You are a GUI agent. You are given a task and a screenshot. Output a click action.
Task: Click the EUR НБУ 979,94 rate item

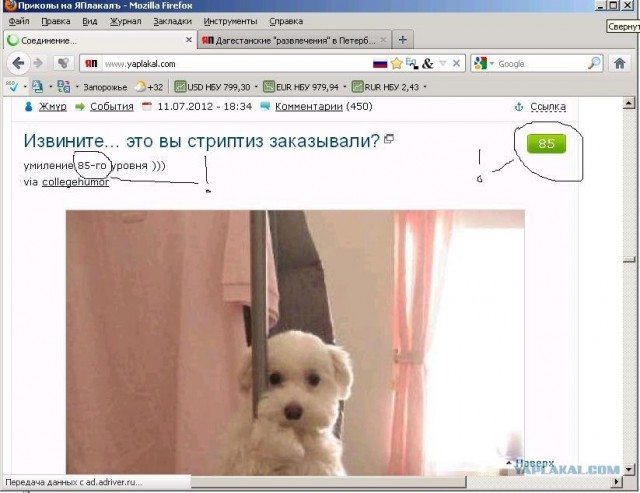(x=304, y=87)
